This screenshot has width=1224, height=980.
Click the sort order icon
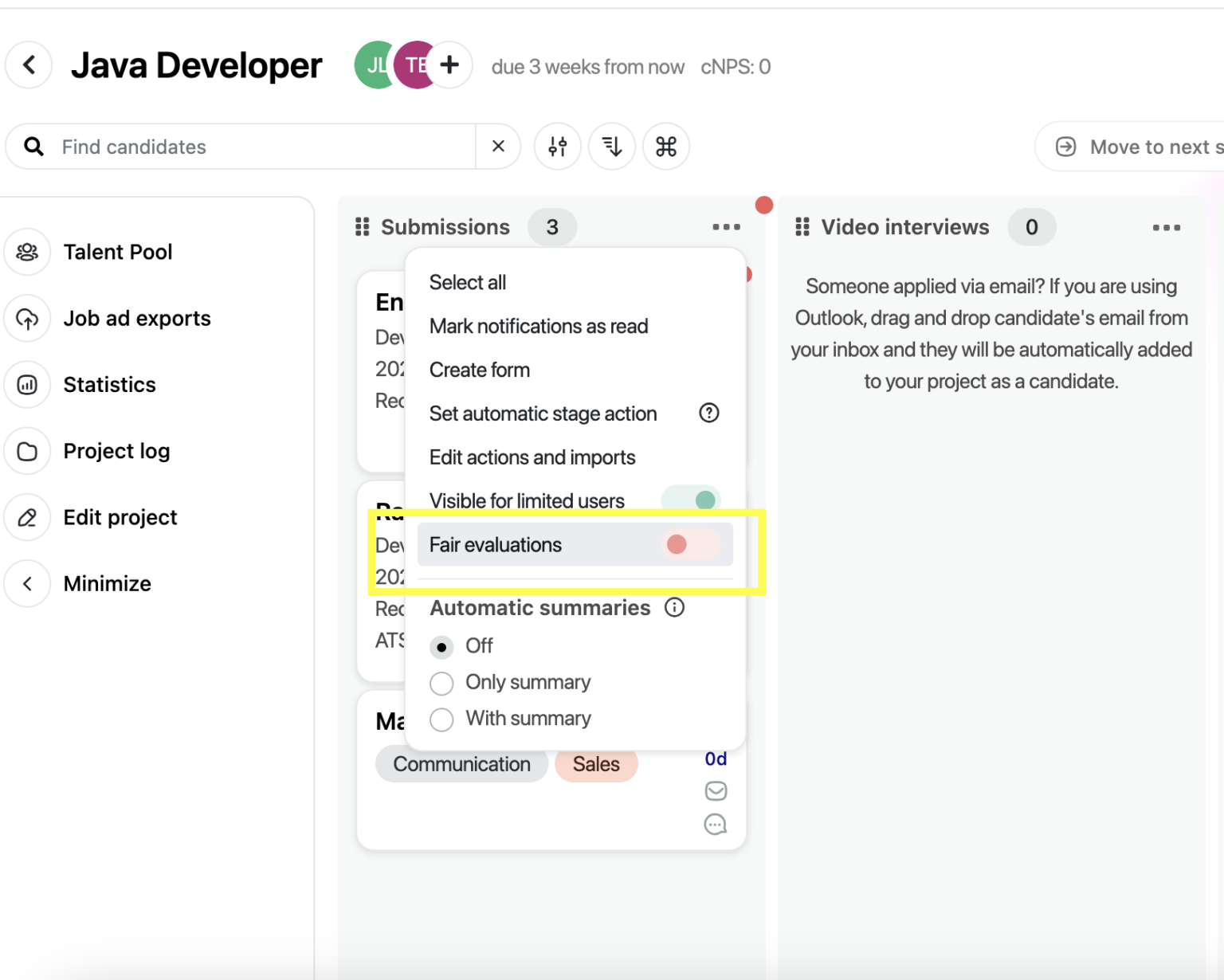pos(612,147)
